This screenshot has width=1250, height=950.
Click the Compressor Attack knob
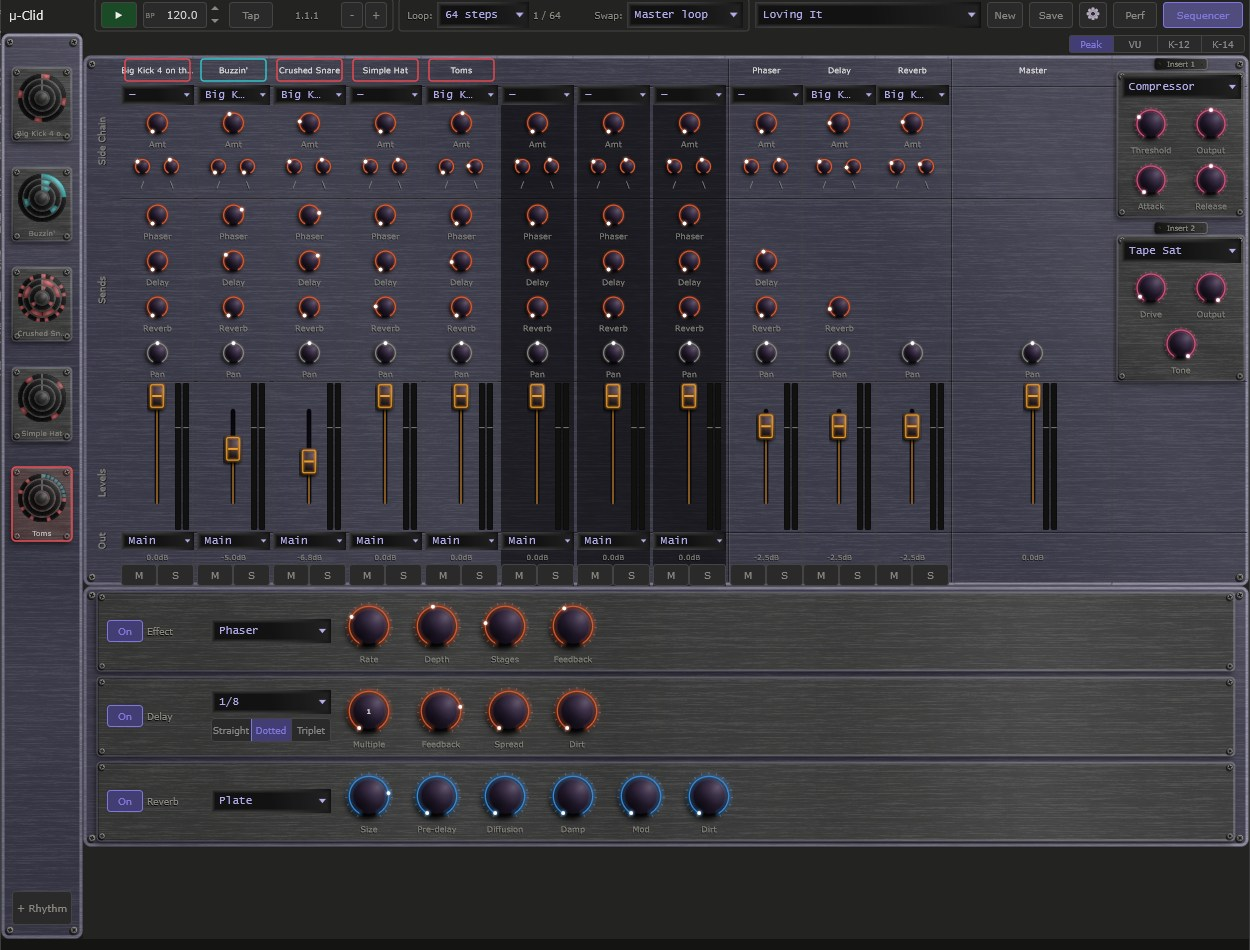pyautogui.click(x=1151, y=181)
